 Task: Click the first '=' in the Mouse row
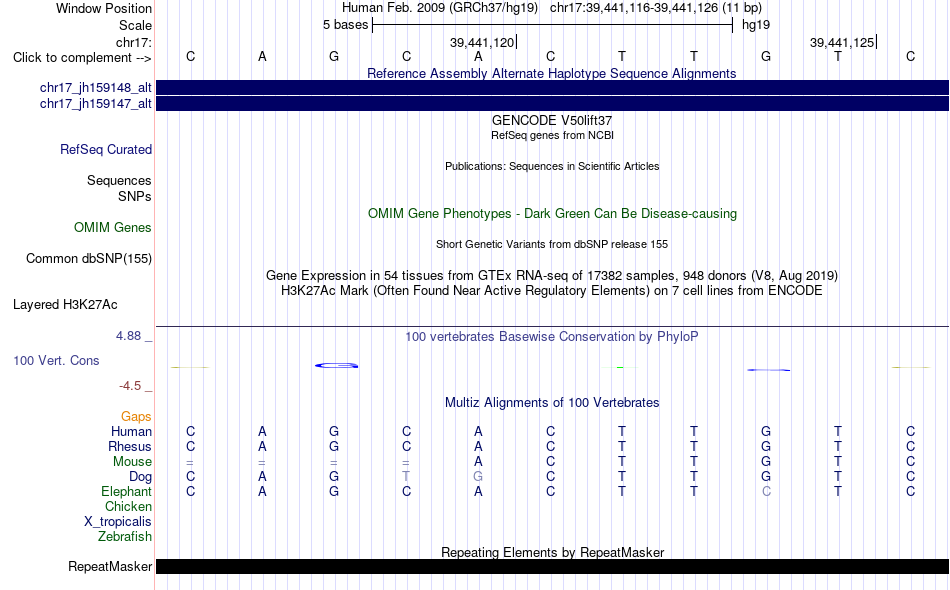(x=190, y=463)
